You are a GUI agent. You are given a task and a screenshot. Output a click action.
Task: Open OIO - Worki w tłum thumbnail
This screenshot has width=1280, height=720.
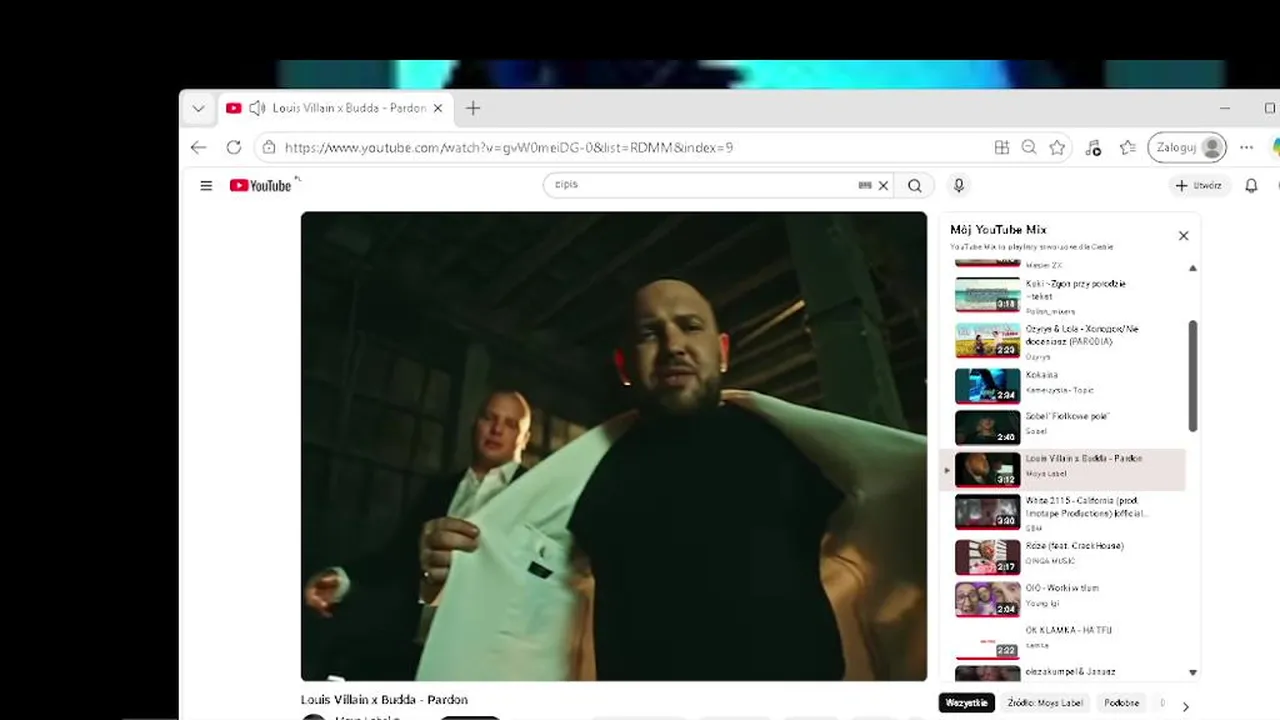(987, 599)
